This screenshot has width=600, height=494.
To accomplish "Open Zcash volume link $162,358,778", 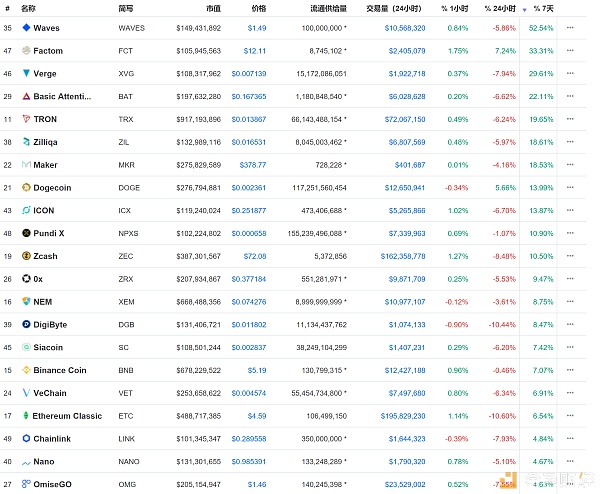I will pyautogui.click(x=403, y=256).
